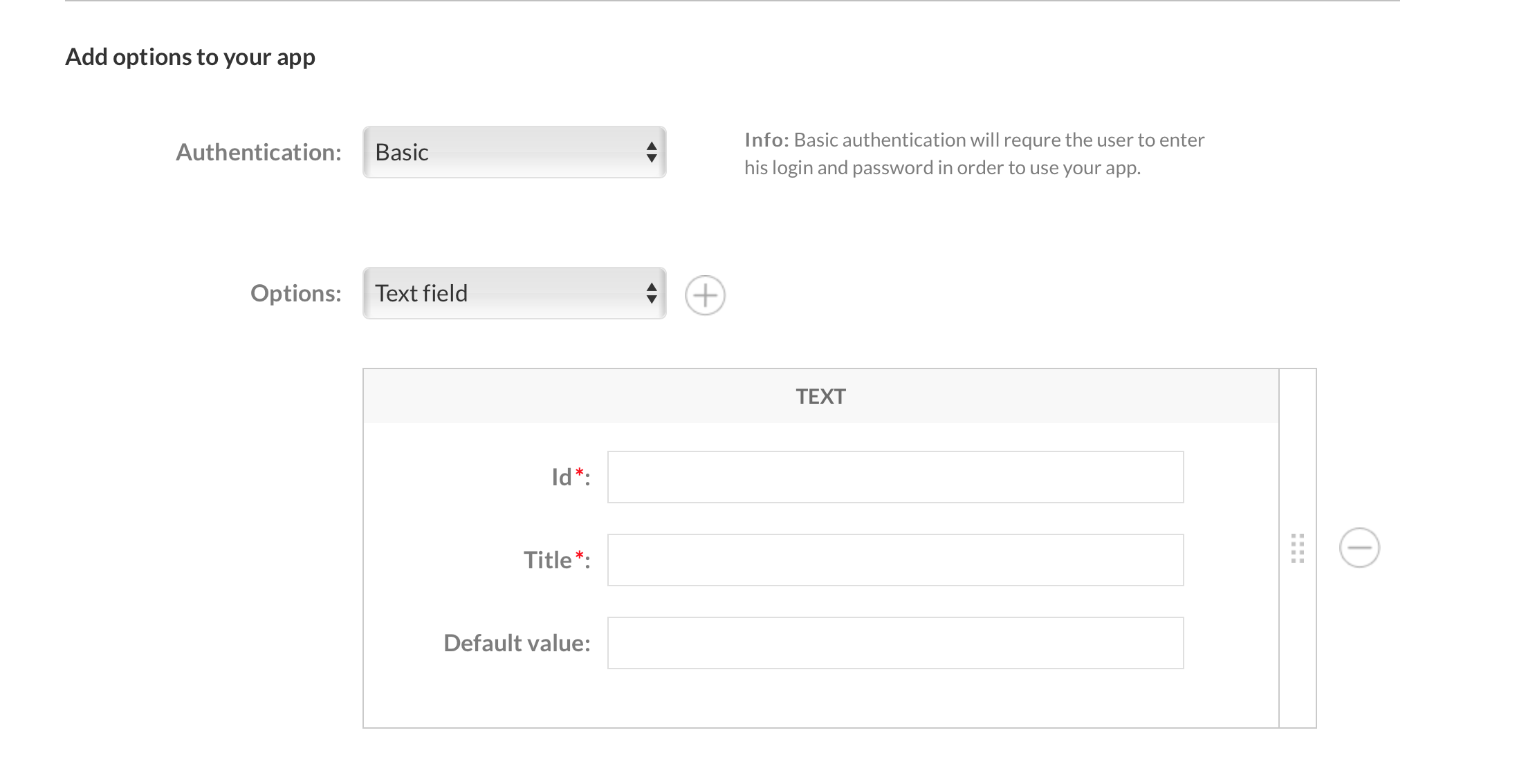Click the TEXT header bar
This screenshot has height=784, width=1526.
[x=820, y=396]
